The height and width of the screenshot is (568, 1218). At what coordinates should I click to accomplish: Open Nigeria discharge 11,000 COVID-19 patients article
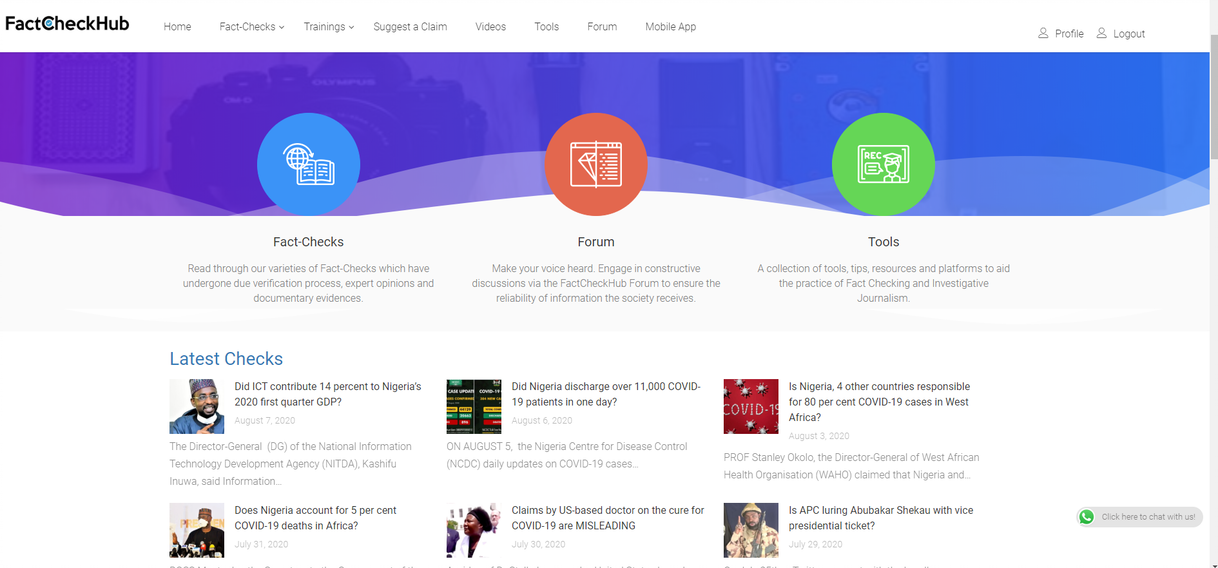pyautogui.click(x=606, y=394)
